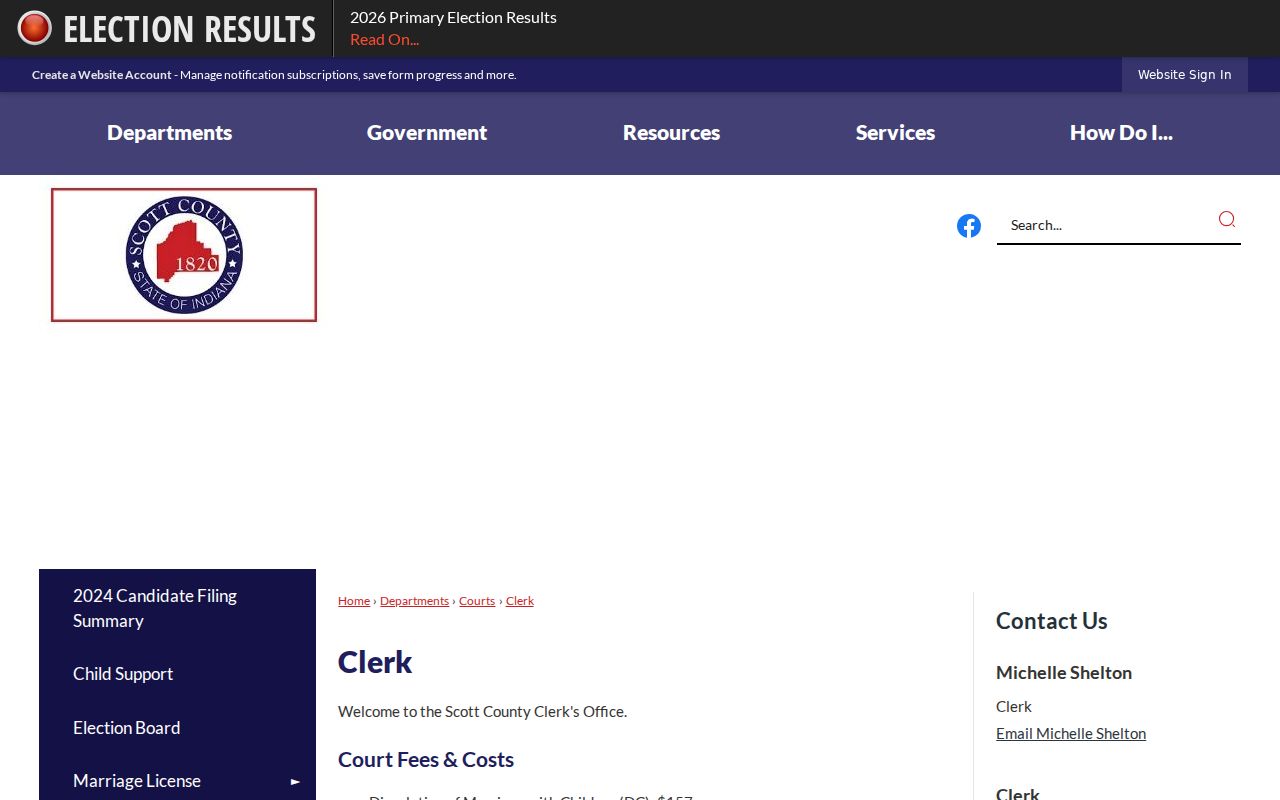
Task: Click the Scott County seal logo
Action: click(184, 255)
